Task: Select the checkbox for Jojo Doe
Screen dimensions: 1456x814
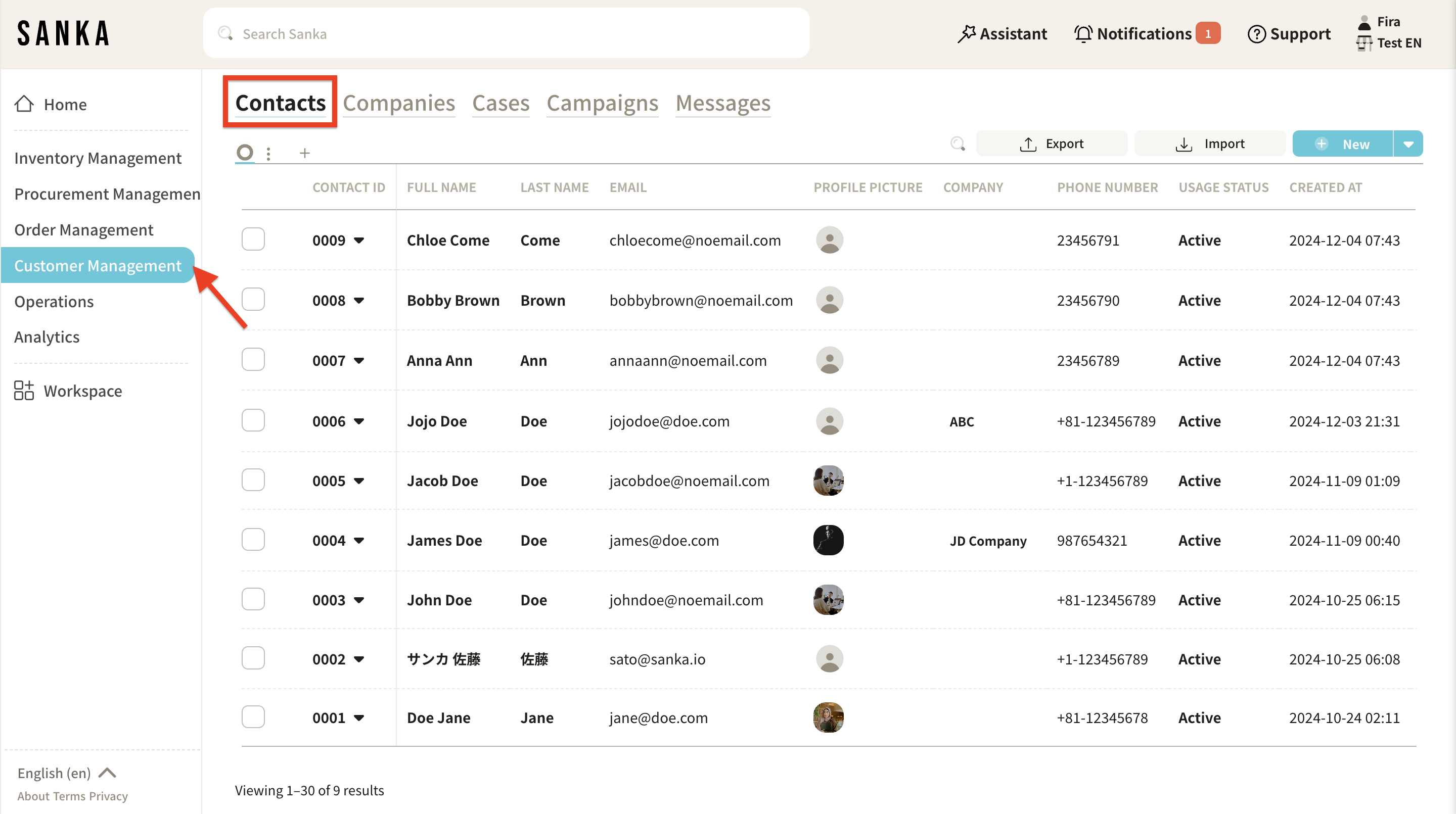Action: click(x=253, y=421)
